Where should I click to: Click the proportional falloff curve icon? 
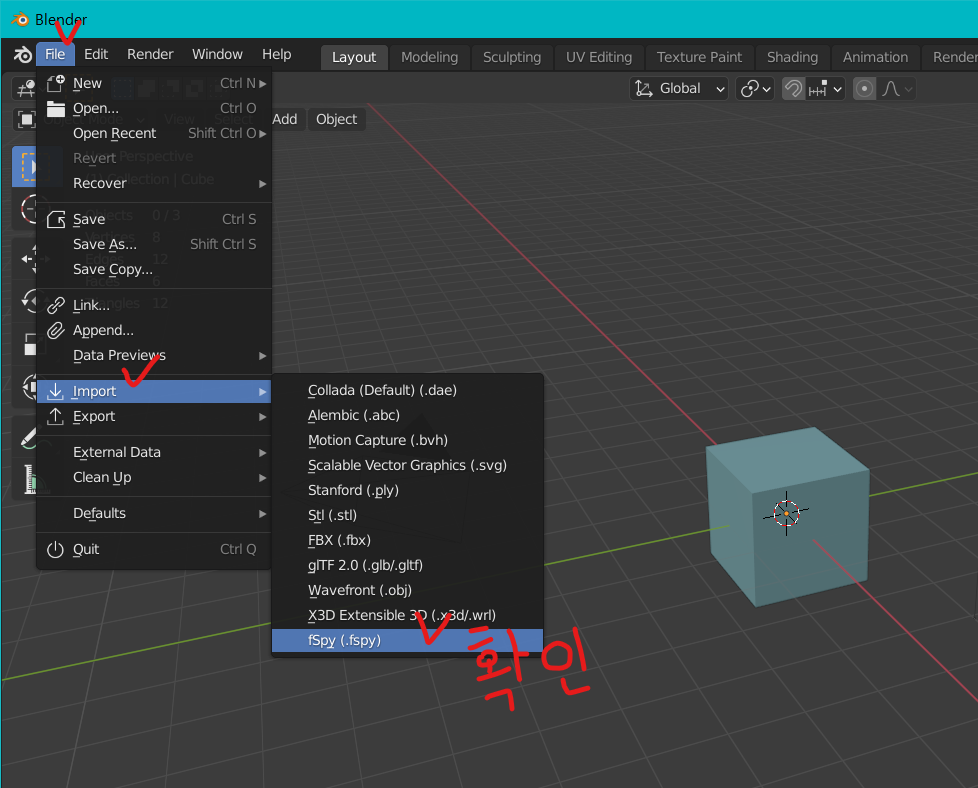(891, 89)
